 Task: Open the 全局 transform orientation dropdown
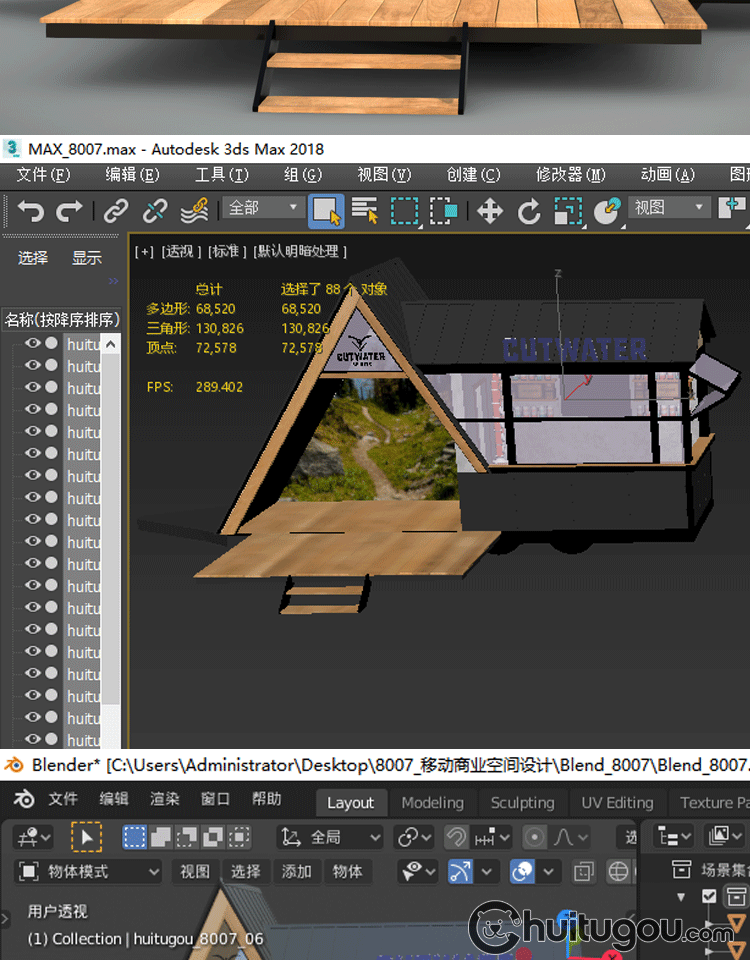click(x=331, y=837)
